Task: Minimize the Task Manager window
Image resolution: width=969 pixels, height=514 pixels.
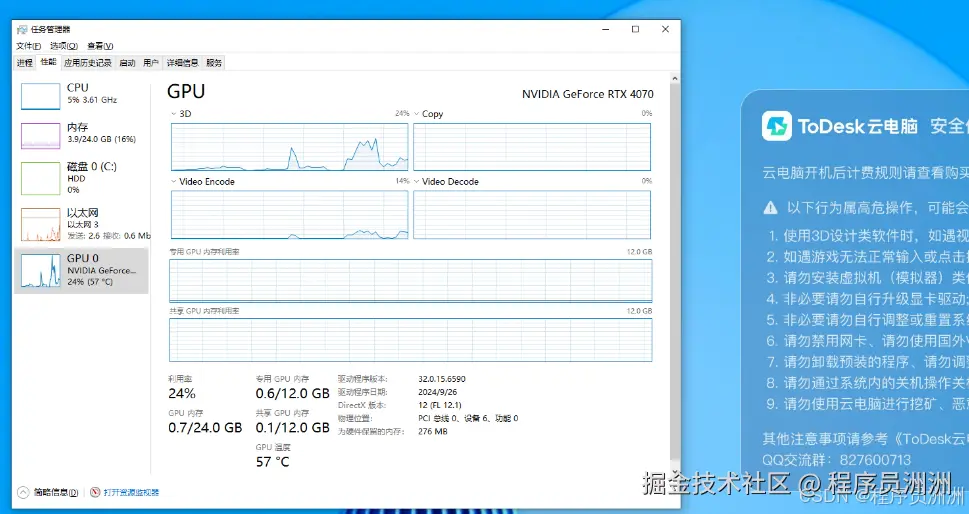Action: point(606,29)
